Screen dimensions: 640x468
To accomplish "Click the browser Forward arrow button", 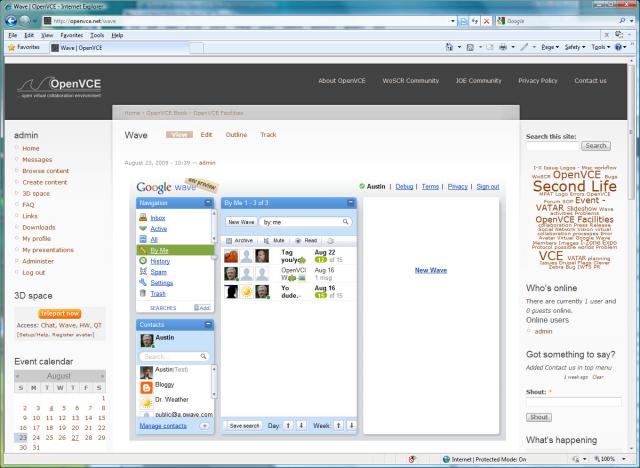I will click(x=25, y=20).
